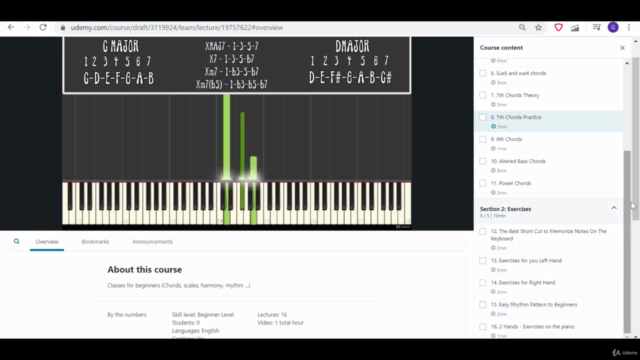Close the Course content panel
This screenshot has height=360, width=640.
622,48
